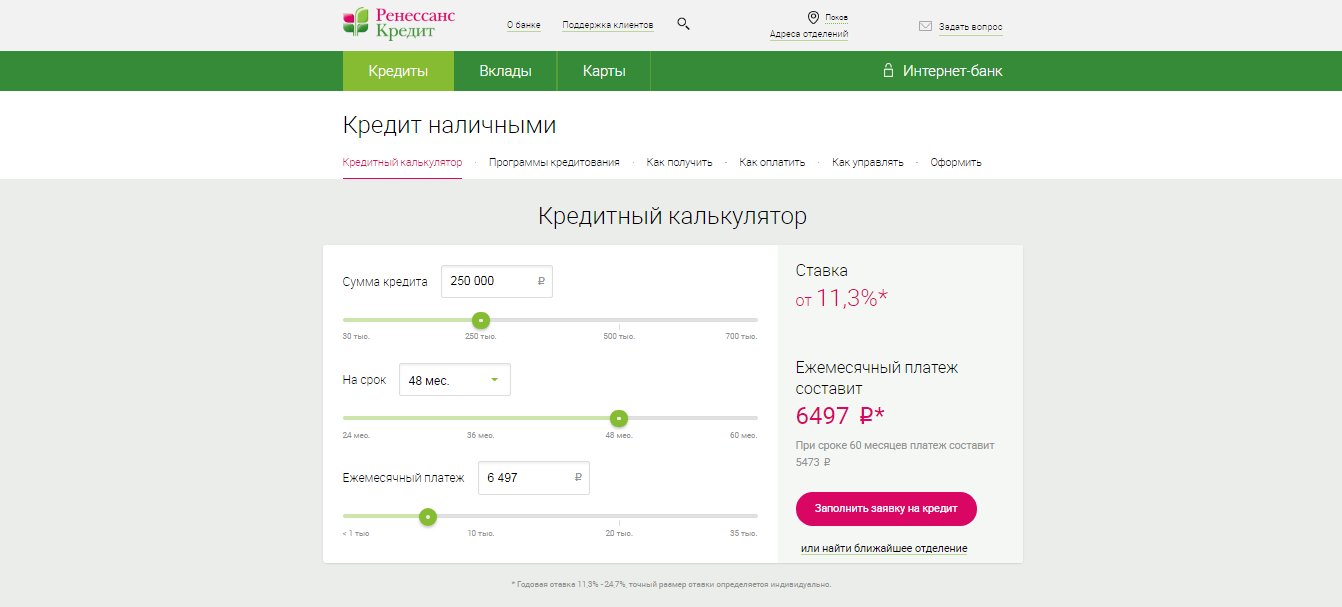Click the location pin icon
The height and width of the screenshot is (607, 1342).
813,18
